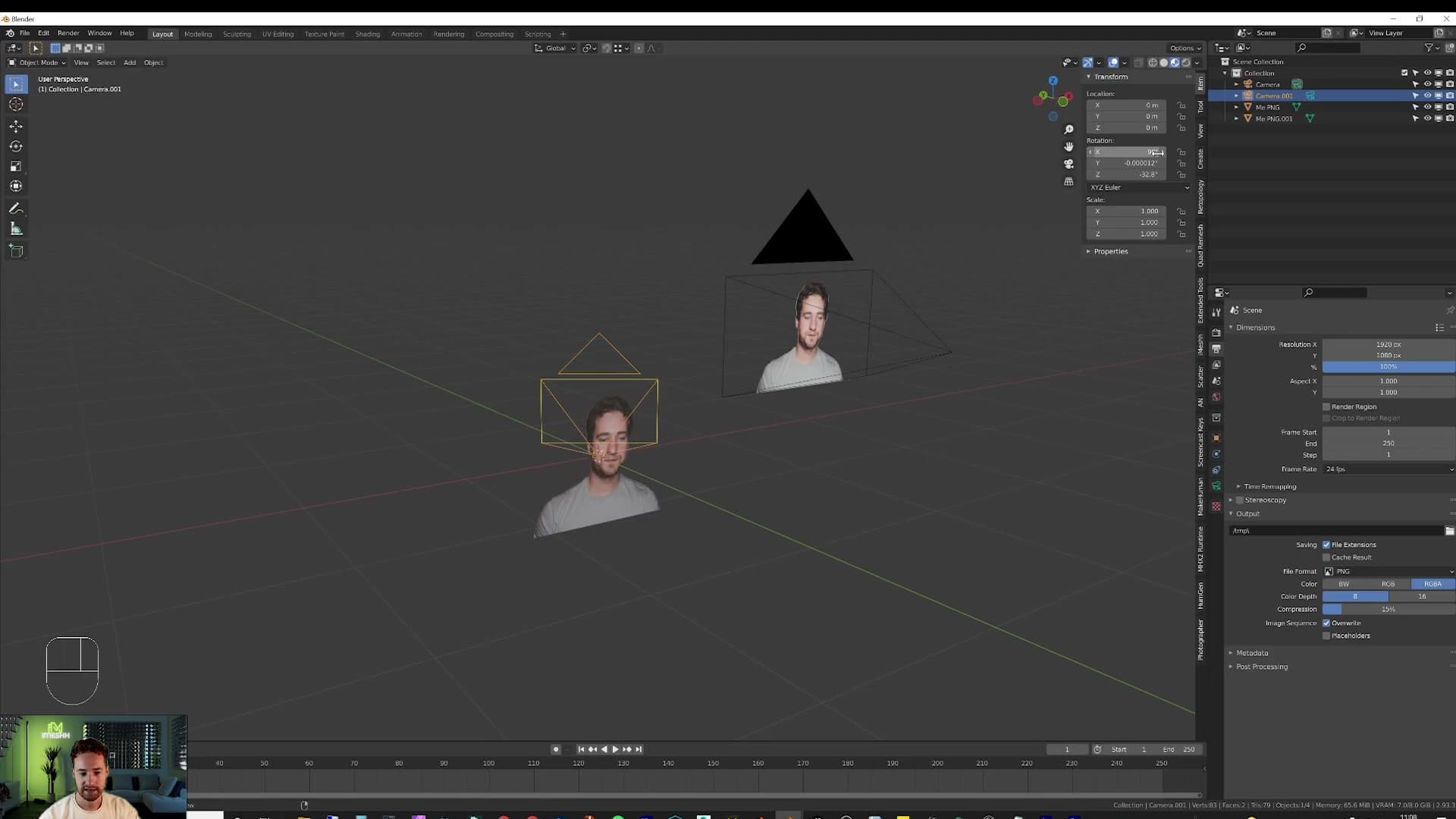Select the Annotate tool
Image resolution: width=1456 pixels, height=819 pixels.
[16, 209]
